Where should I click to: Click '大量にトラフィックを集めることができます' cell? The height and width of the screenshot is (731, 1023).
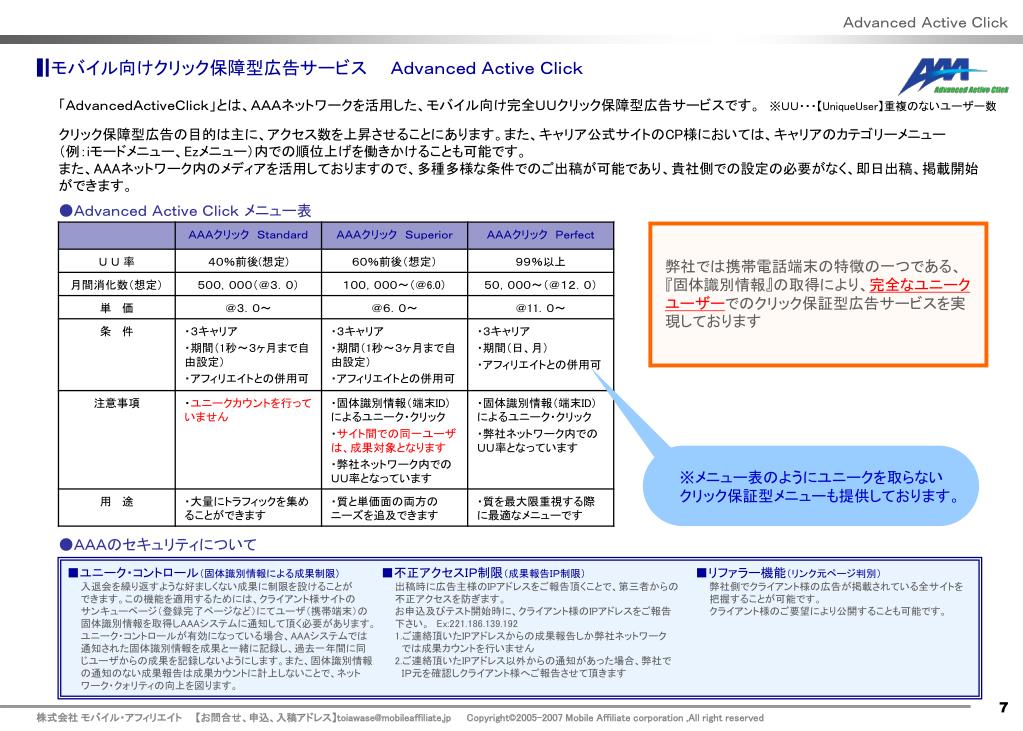click(x=248, y=508)
